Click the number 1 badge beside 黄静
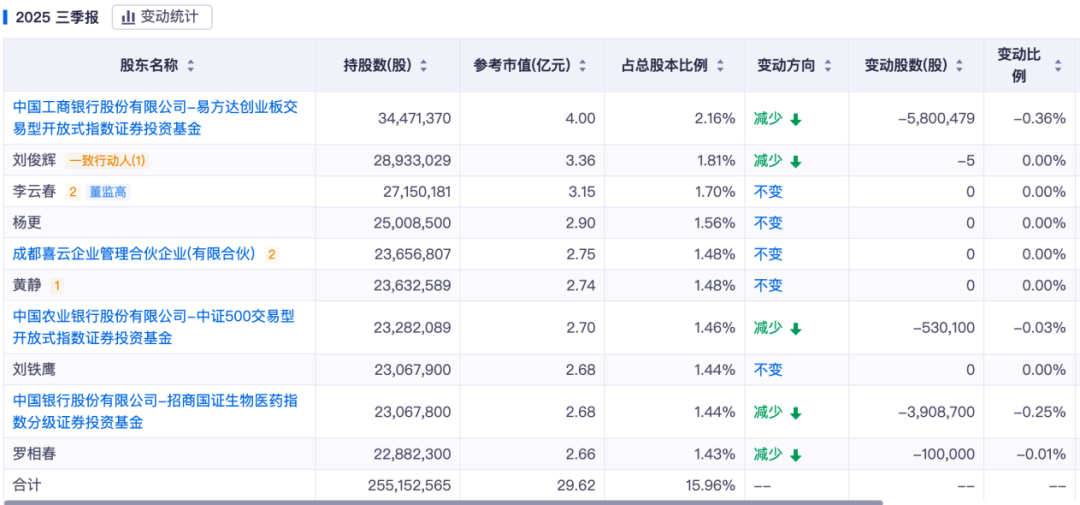The height and width of the screenshot is (505, 1080). coord(57,286)
